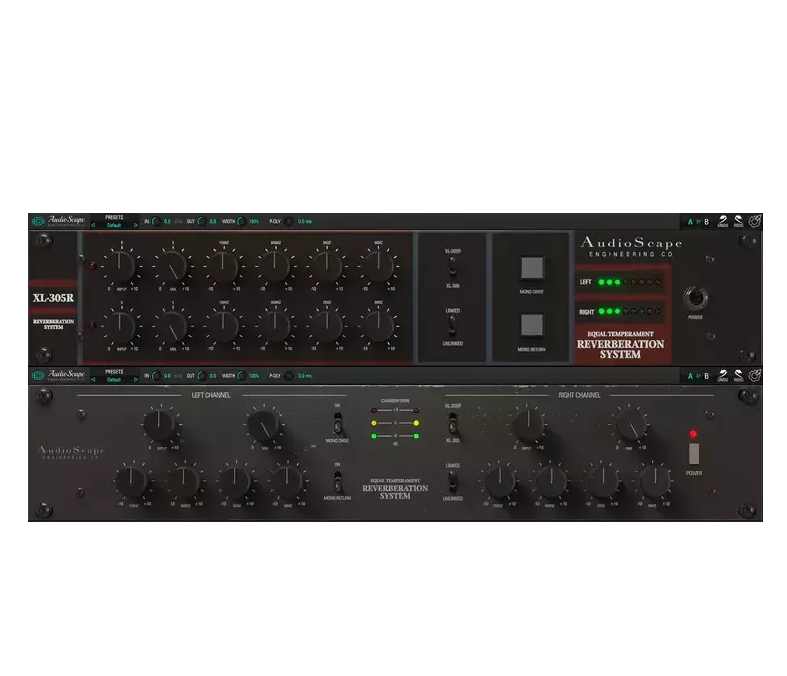787x676 pixels.
Task: Click the IN gain knob in the upper toolbar
Action: pos(157,221)
